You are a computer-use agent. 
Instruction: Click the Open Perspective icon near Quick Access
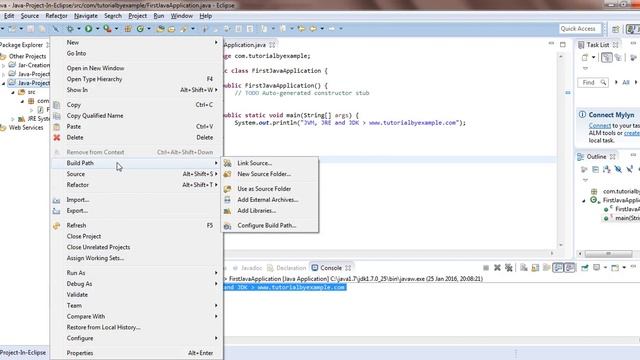click(x=616, y=29)
